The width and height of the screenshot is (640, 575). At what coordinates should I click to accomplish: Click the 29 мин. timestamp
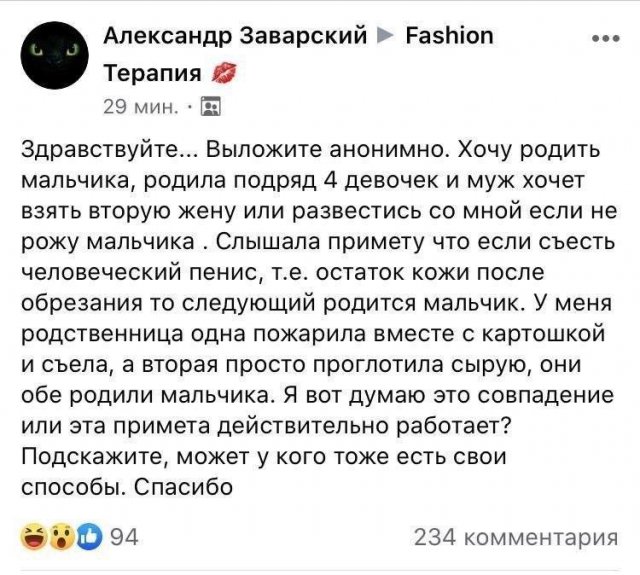[x=140, y=105]
